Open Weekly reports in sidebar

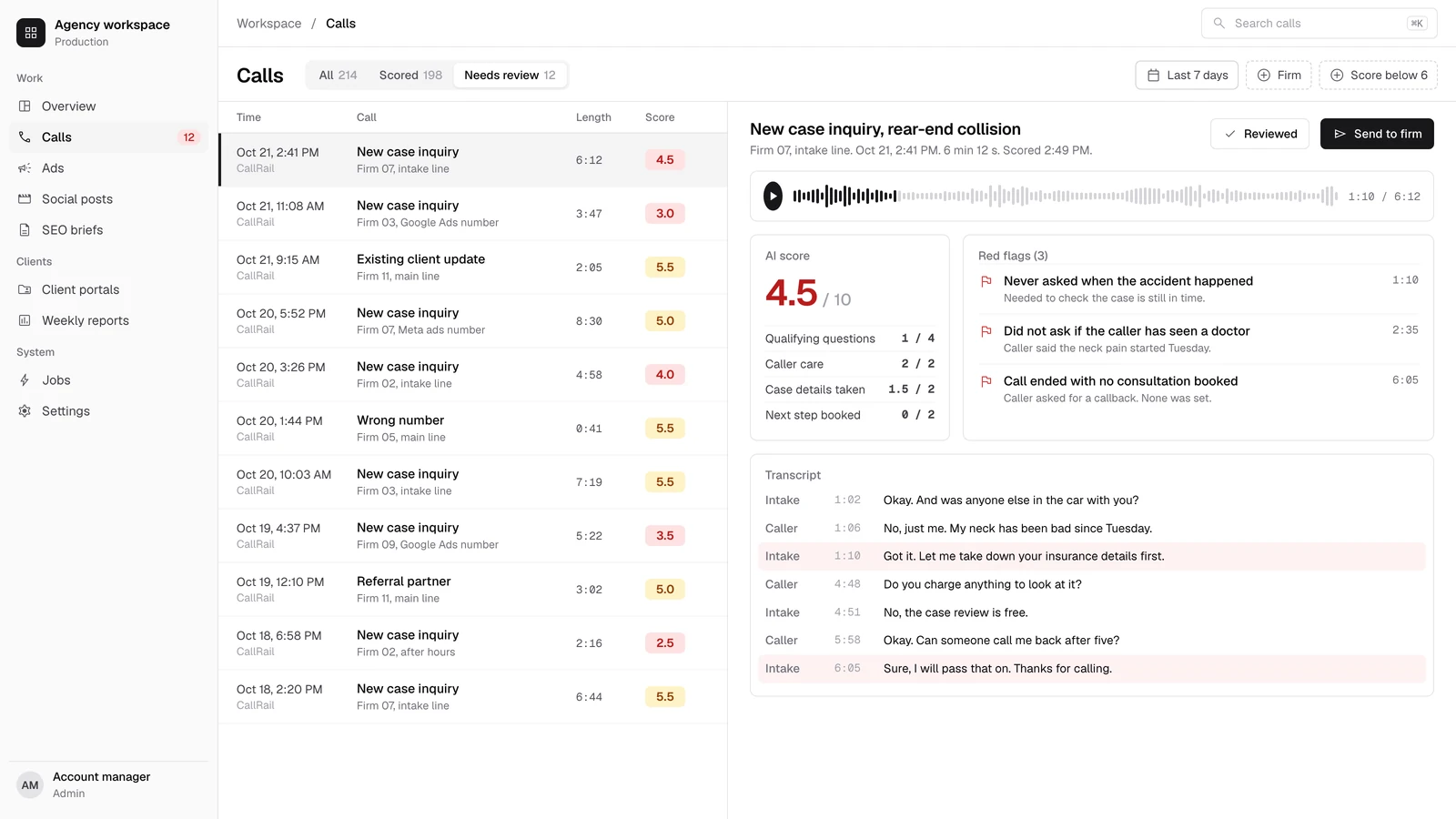(x=108, y=321)
